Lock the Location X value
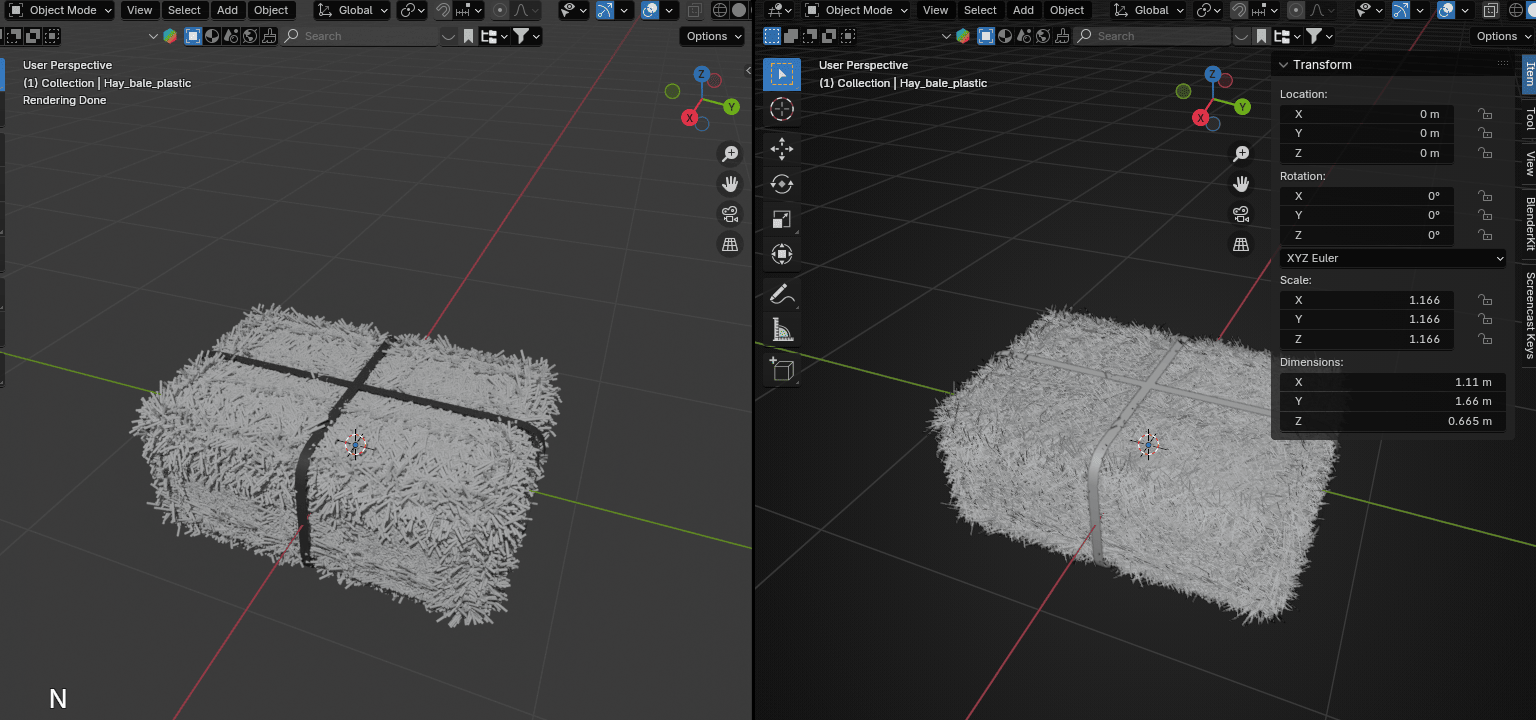 (x=1486, y=114)
